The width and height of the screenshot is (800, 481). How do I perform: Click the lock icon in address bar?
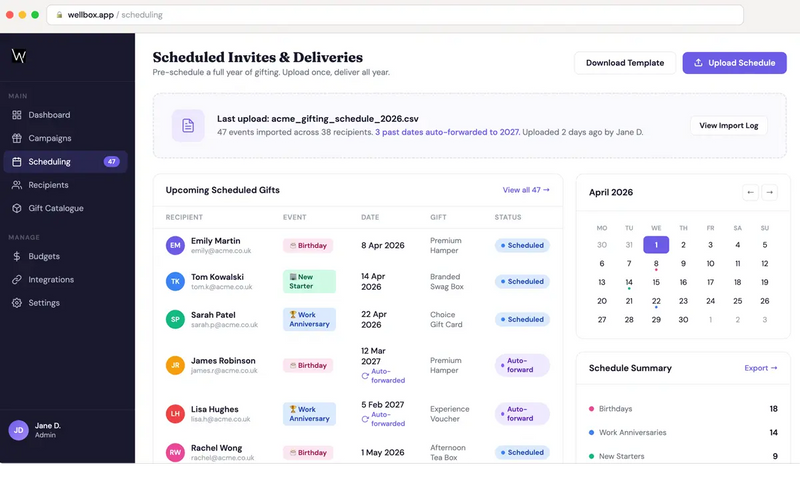(x=59, y=15)
